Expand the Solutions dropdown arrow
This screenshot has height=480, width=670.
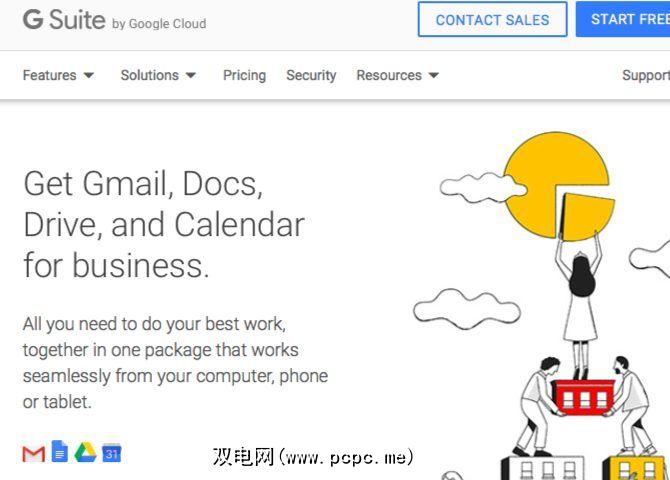point(191,75)
